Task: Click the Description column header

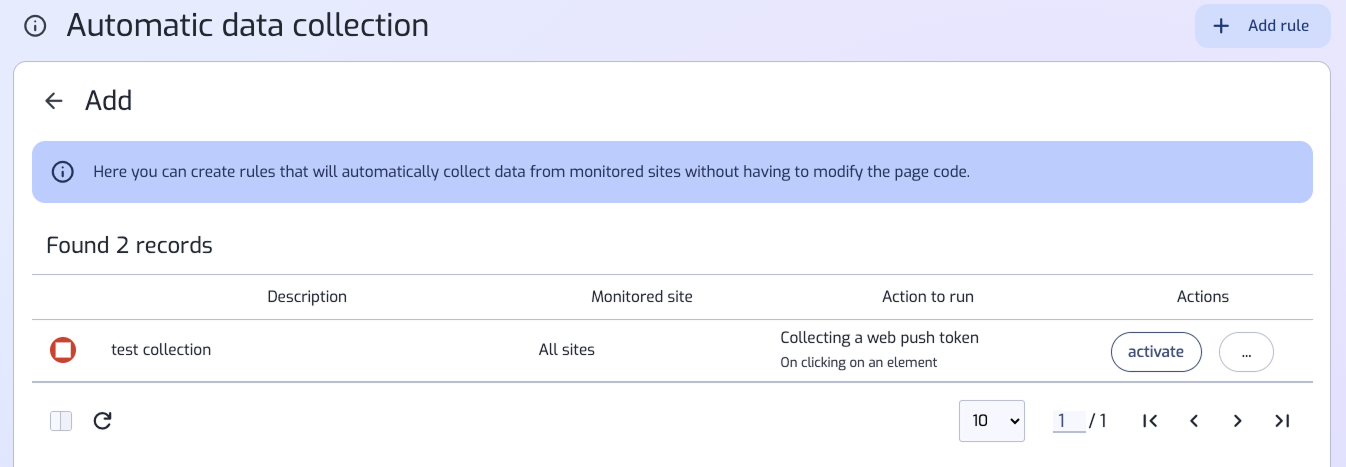Action: click(x=307, y=297)
